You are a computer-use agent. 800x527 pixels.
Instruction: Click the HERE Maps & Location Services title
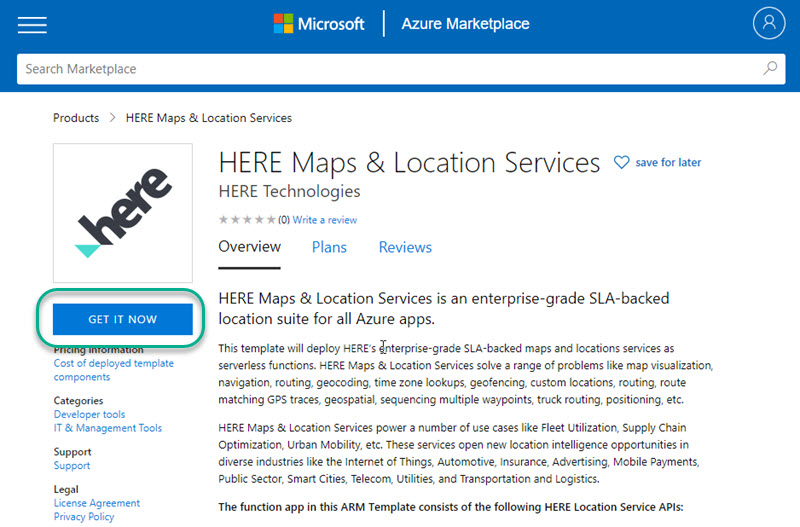(x=409, y=163)
